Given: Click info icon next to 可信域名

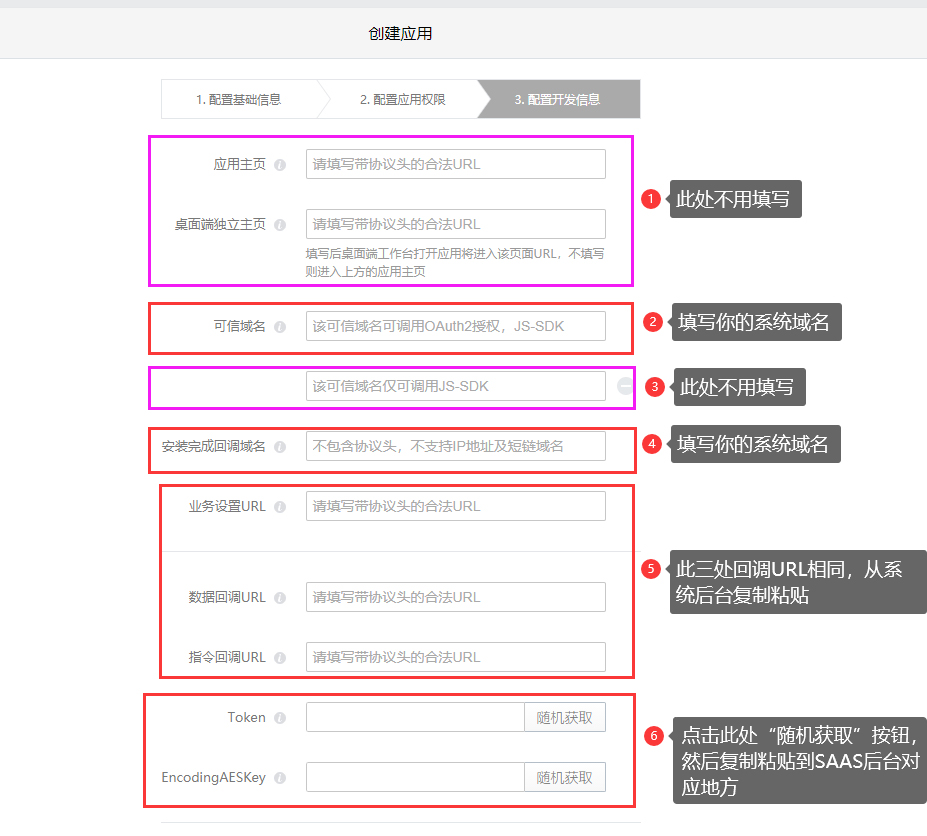Looking at the screenshot, I should [280, 327].
